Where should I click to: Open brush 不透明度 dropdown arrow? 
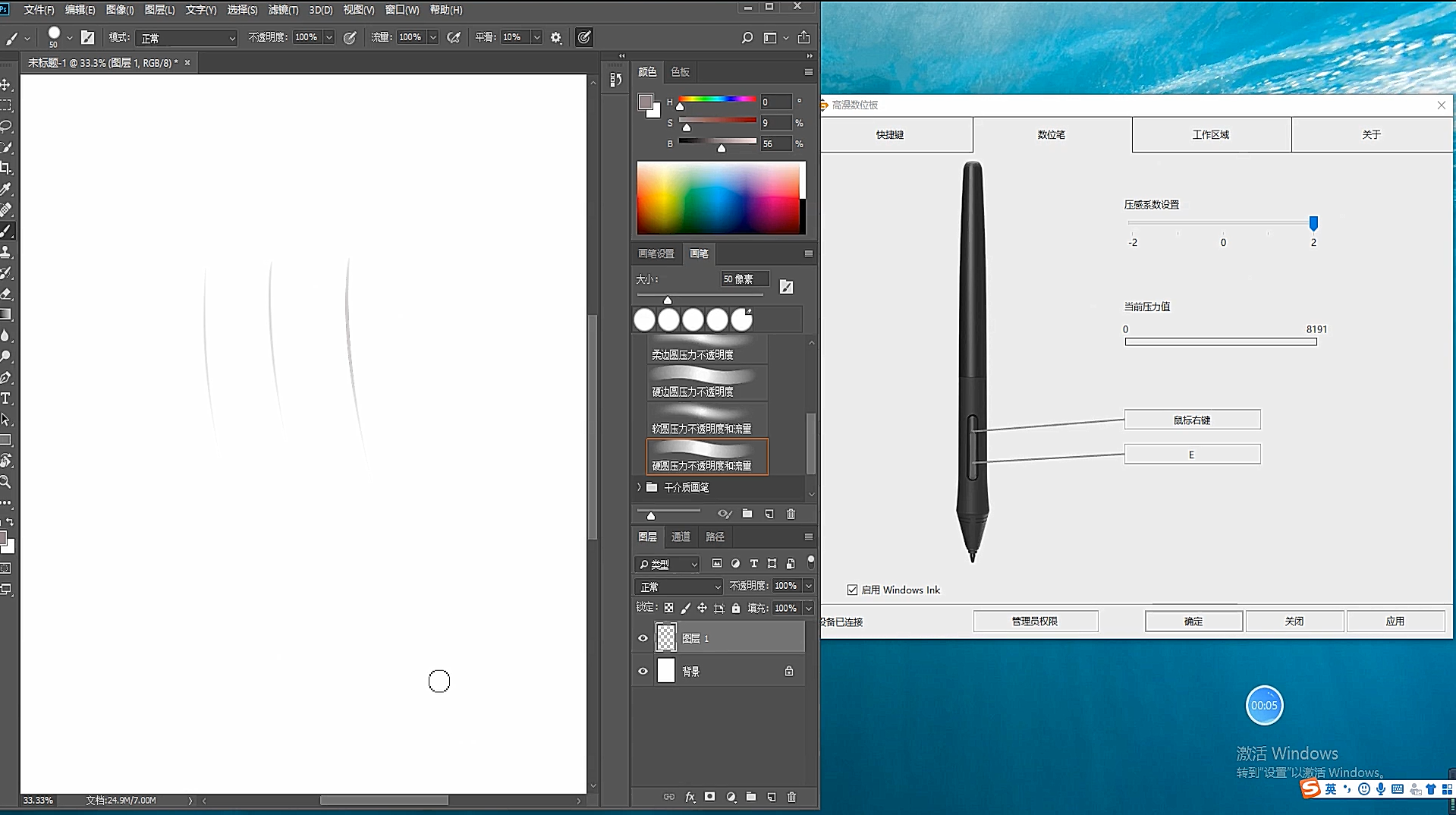(329, 37)
